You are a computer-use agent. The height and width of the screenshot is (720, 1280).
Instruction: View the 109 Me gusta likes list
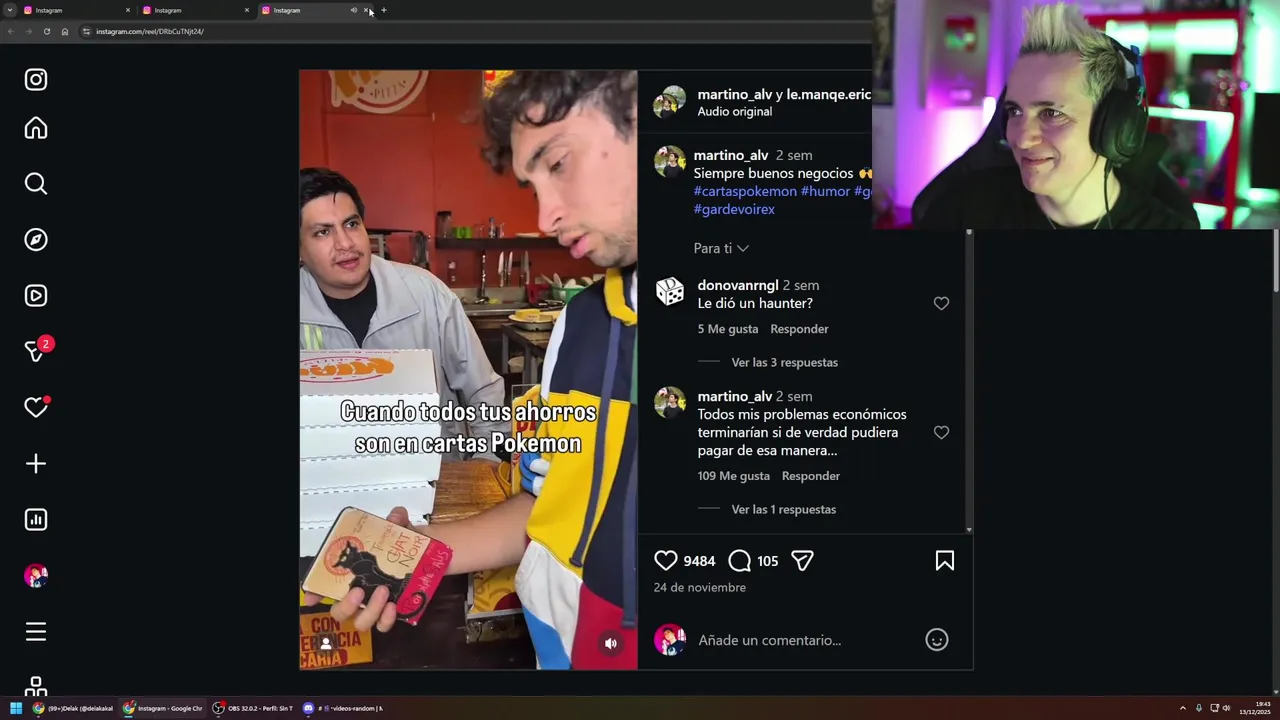734,476
